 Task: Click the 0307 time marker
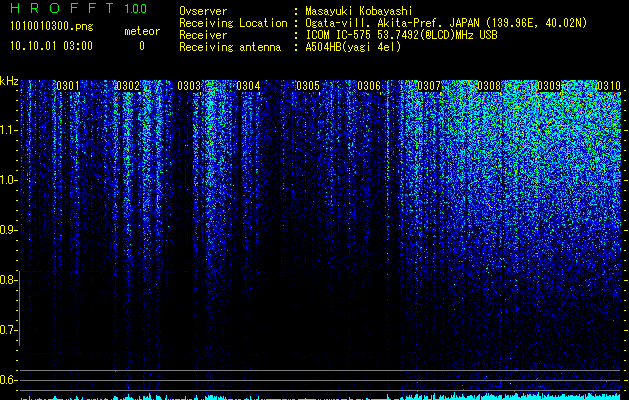tap(429, 86)
